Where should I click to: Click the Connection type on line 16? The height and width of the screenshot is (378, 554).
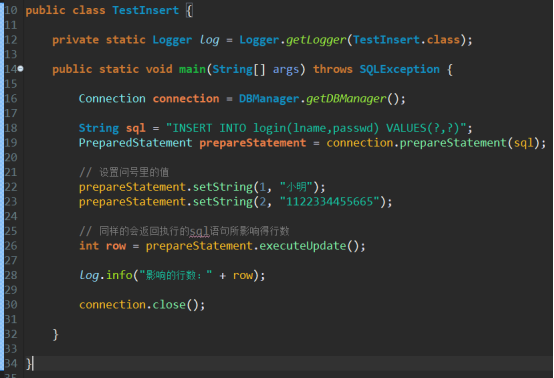tap(112, 99)
